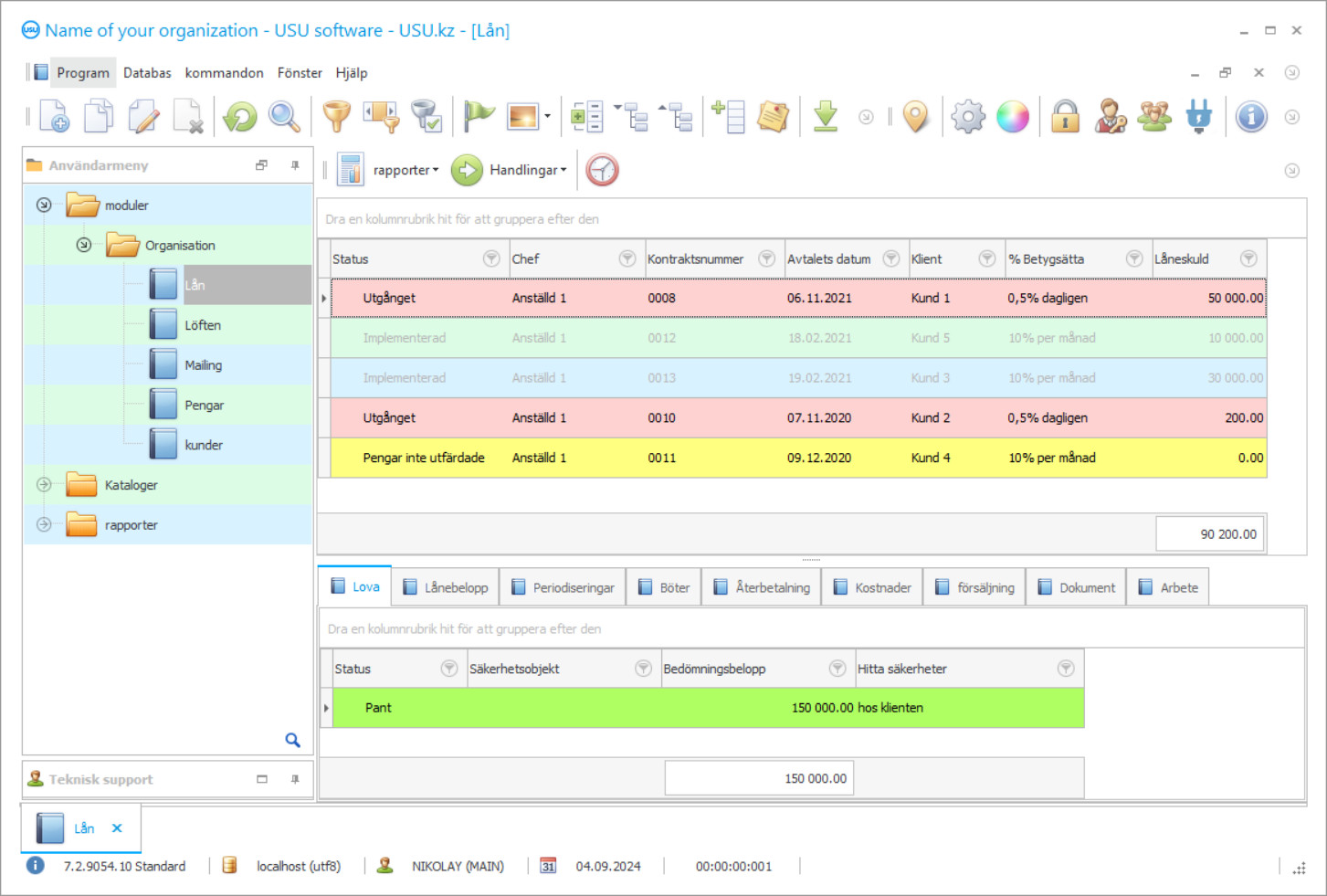Click the add column table icon

(x=728, y=117)
